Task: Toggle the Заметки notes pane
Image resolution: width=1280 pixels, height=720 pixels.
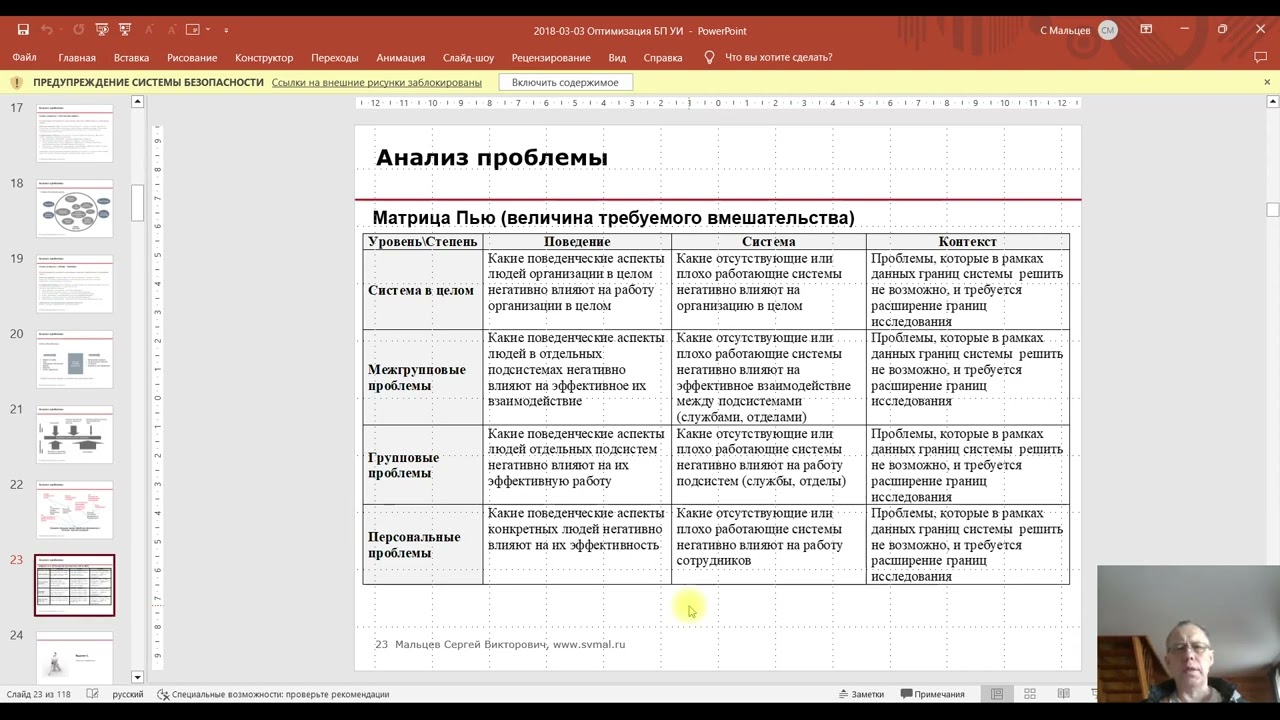Action: tap(861, 694)
